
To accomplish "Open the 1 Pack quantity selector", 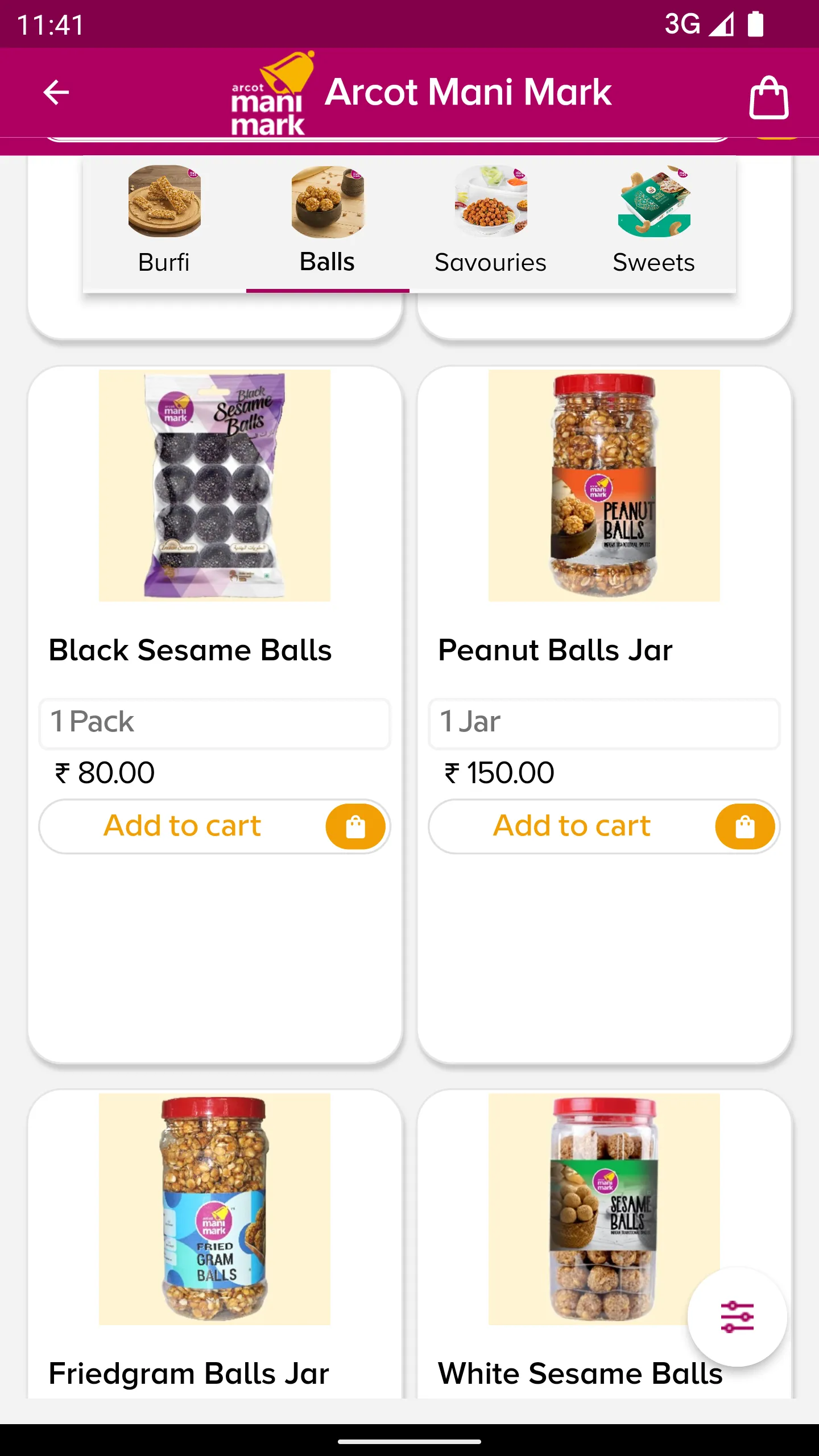I will 214,723.
